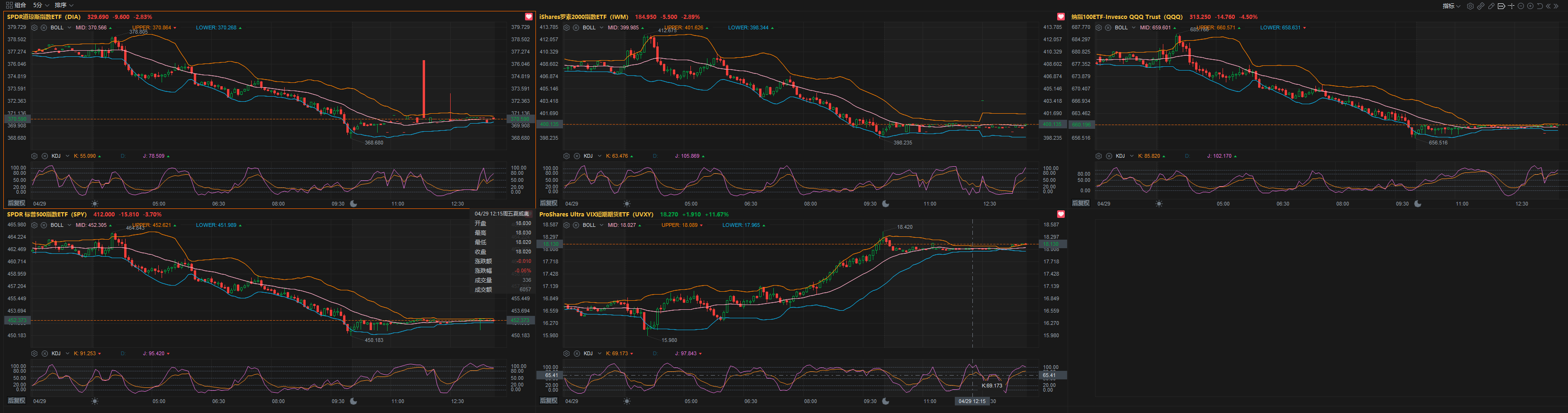Click 后复权 adjustment button on IWM chart
The height and width of the screenshot is (413, 1568).
[x=548, y=203]
